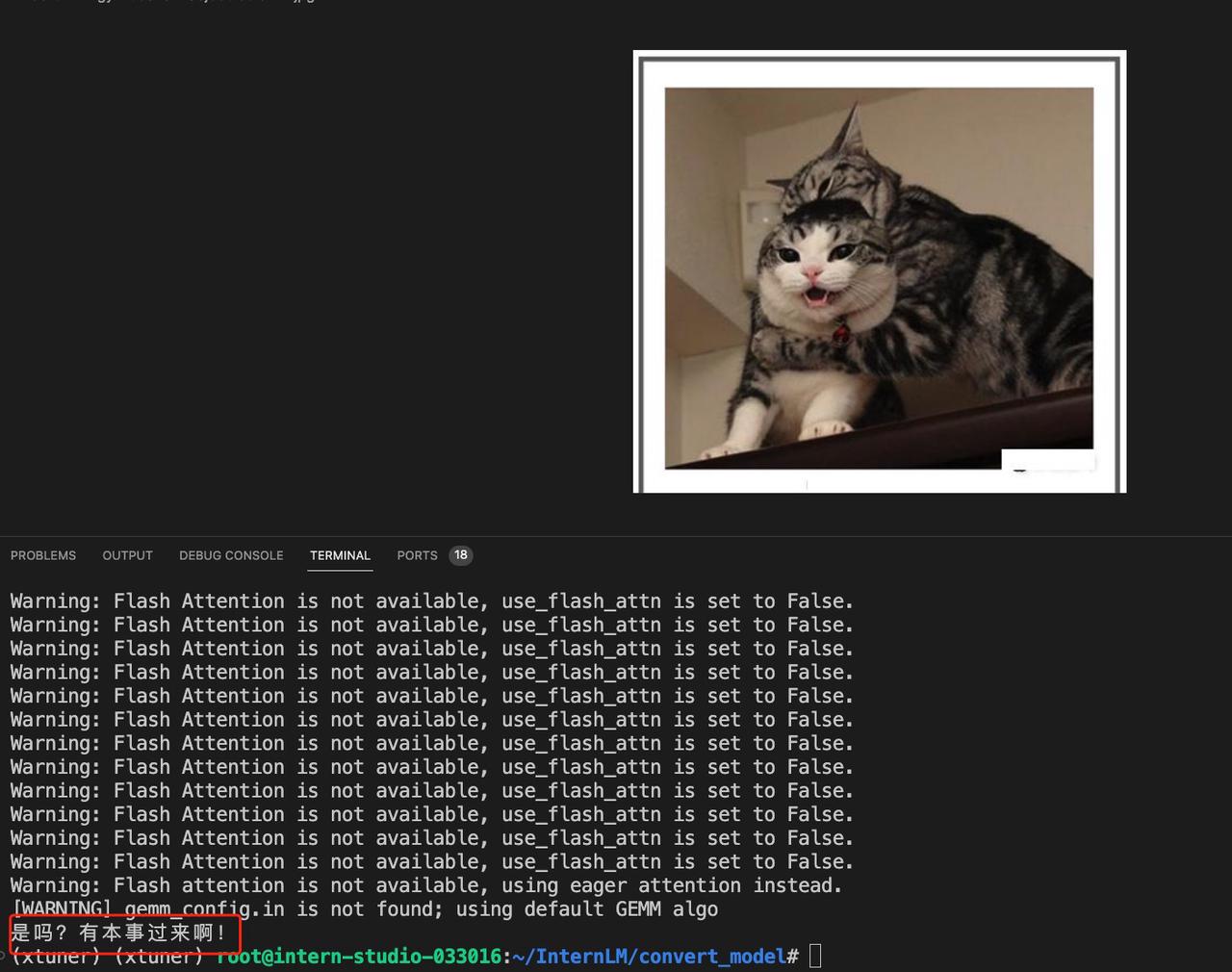The width and height of the screenshot is (1232, 972).
Task: Click the red-boxed Chinese output line
Action: tap(119, 933)
